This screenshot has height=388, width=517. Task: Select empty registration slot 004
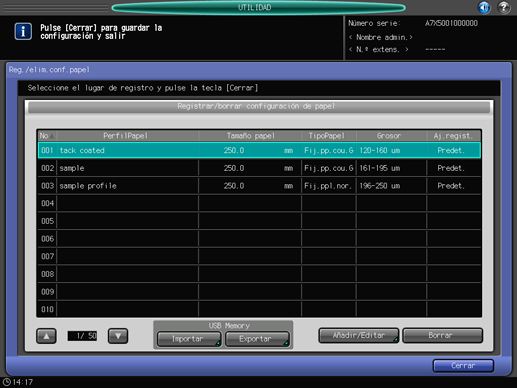(259, 203)
